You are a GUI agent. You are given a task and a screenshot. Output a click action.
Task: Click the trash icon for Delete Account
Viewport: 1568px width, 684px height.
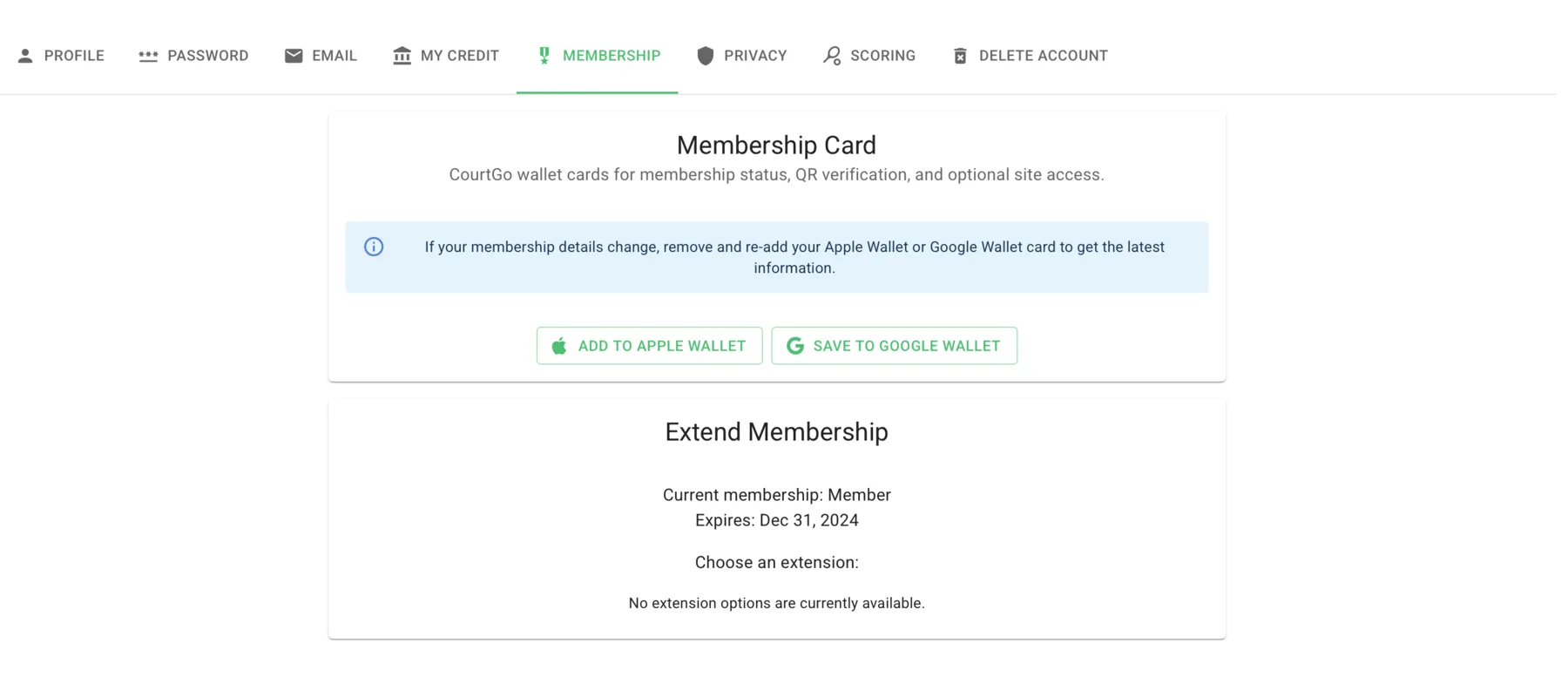(x=960, y=55)
